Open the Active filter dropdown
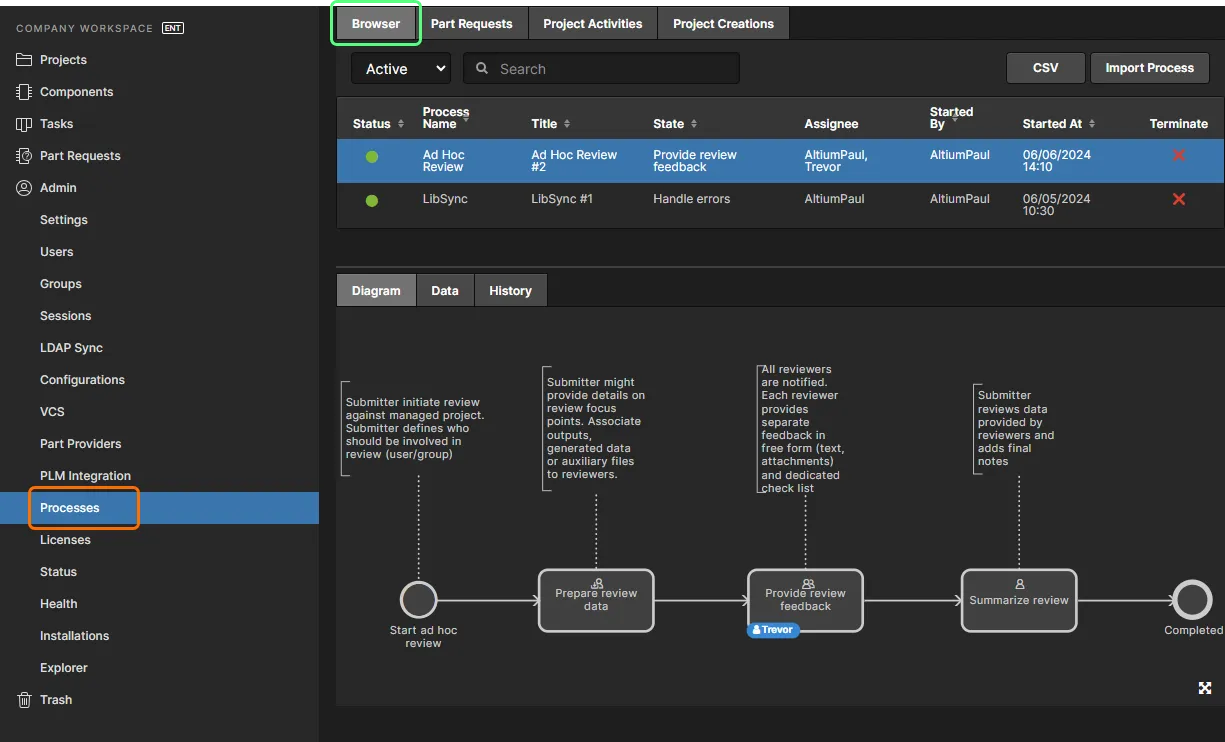The height and width of the screenshot is (742, 1225). (x=401, y=69)
